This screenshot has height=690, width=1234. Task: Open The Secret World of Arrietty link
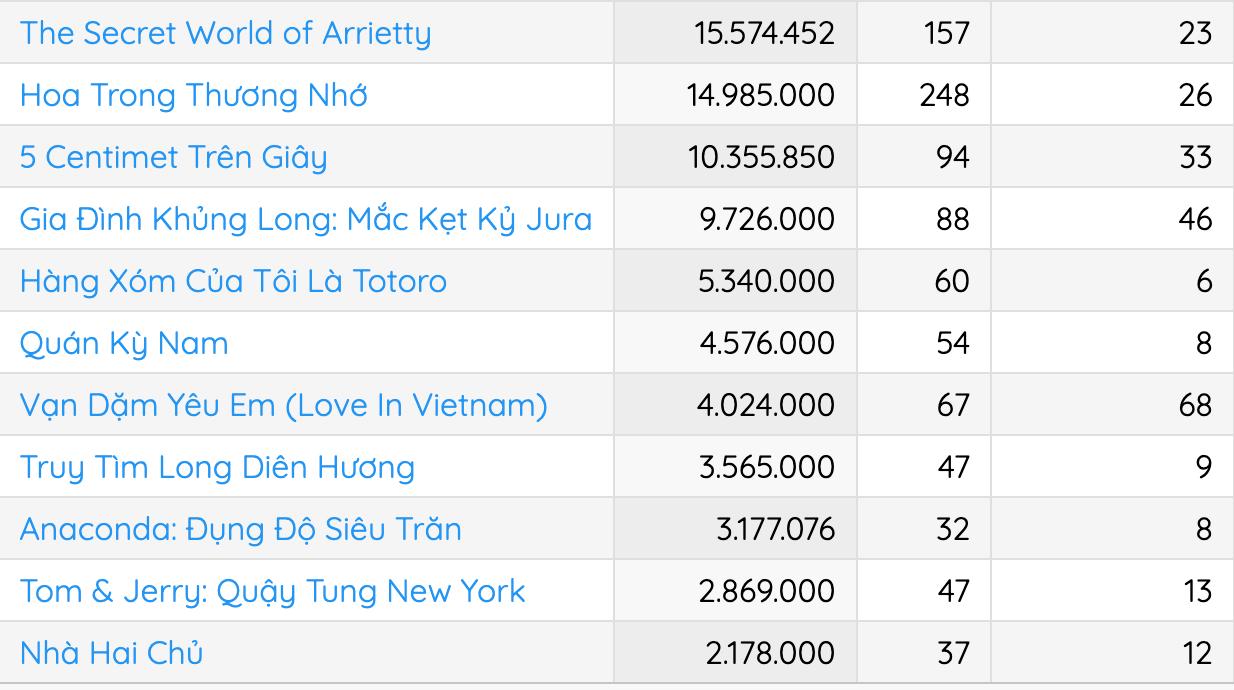coord(225,33)
